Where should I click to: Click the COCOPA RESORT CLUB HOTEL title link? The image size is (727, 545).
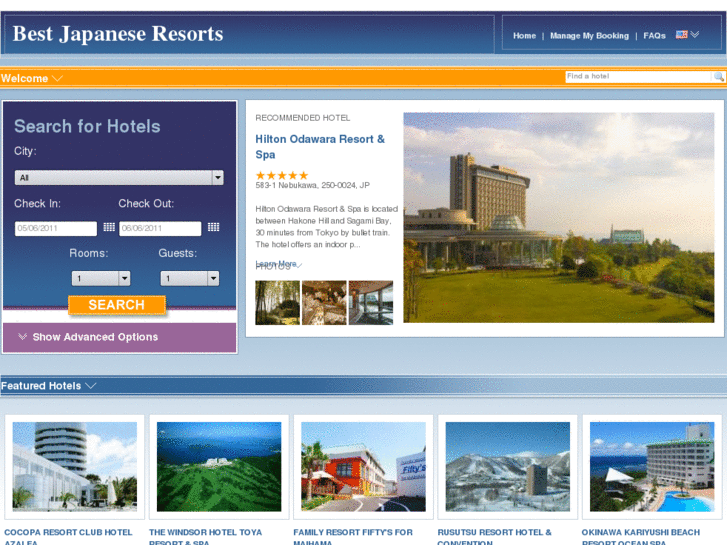coord(68,536)
